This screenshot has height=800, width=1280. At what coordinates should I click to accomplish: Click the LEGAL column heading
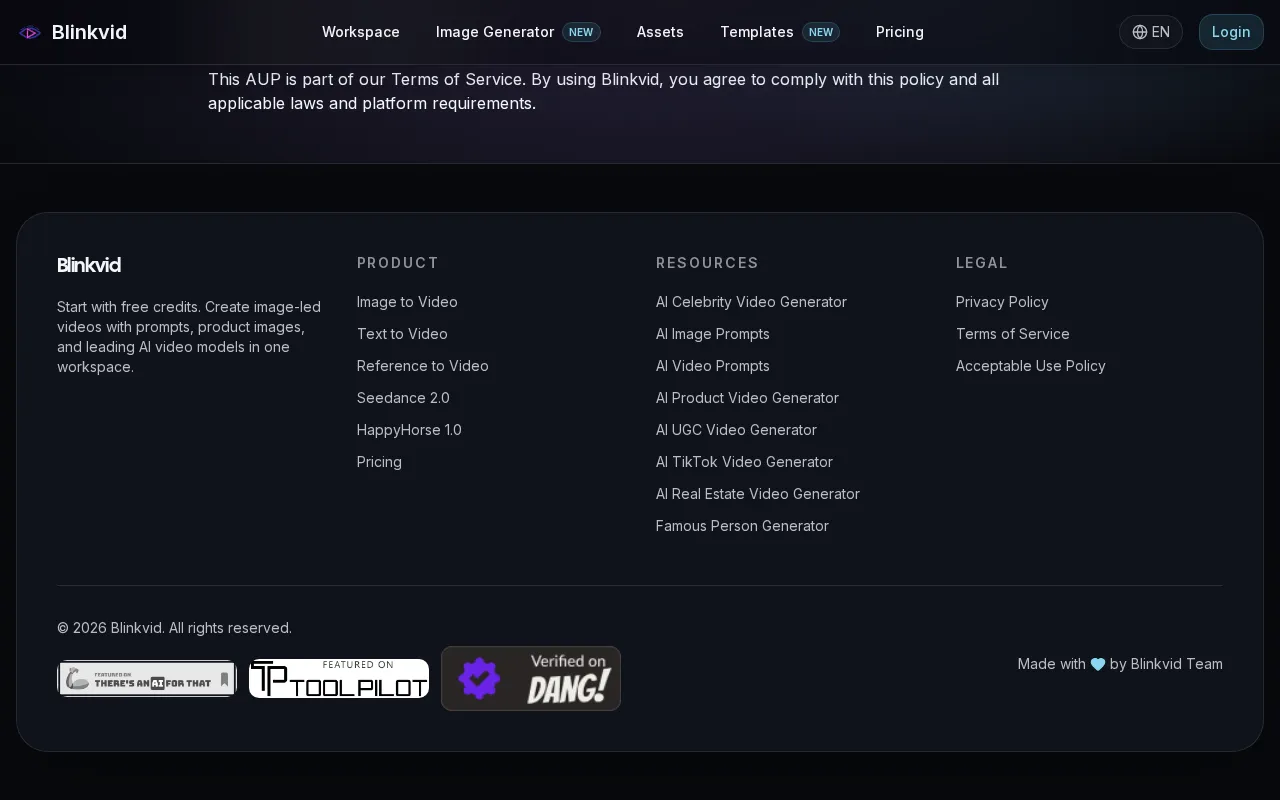pos(982,263)
